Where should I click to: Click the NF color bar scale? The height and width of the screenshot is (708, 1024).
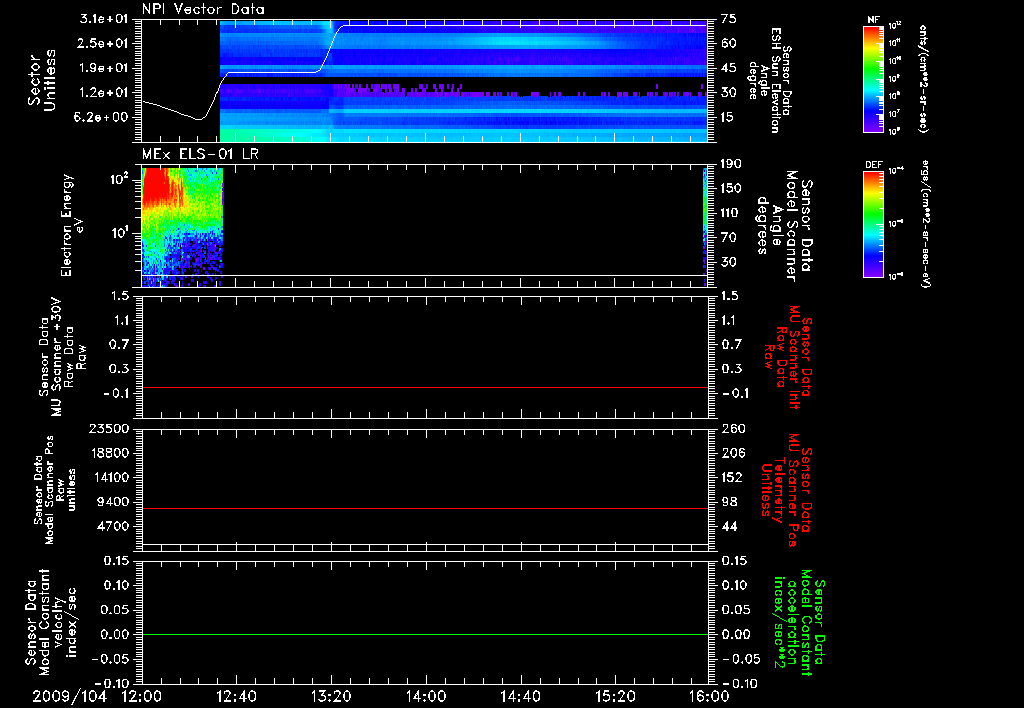(x=874, y=79)
